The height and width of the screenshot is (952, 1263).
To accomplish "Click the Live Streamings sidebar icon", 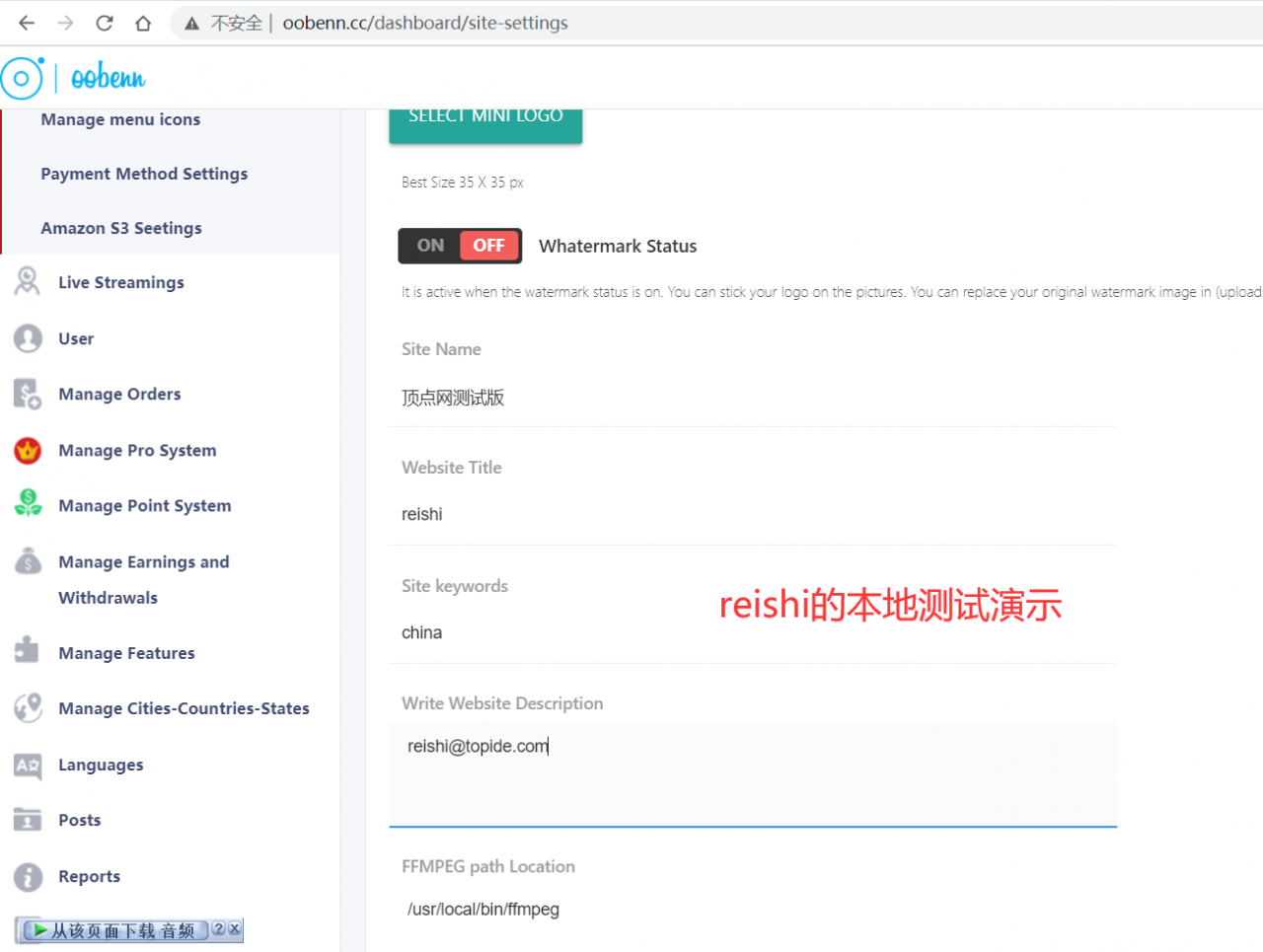I will (28, 282).
